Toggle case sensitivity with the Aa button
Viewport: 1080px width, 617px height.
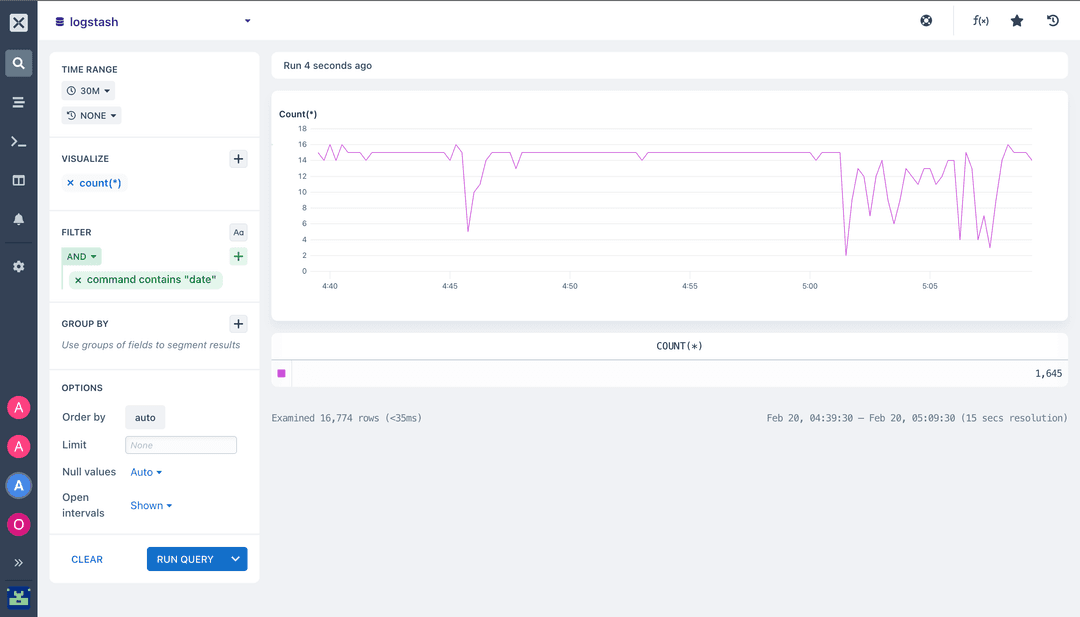pos(238,232)
